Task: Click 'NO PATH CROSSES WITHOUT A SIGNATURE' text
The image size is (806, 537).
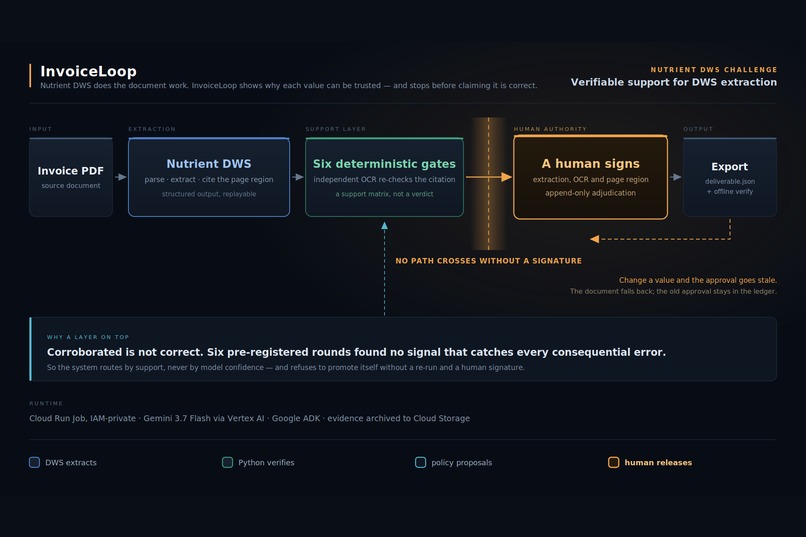Action: tap(488, 261)
